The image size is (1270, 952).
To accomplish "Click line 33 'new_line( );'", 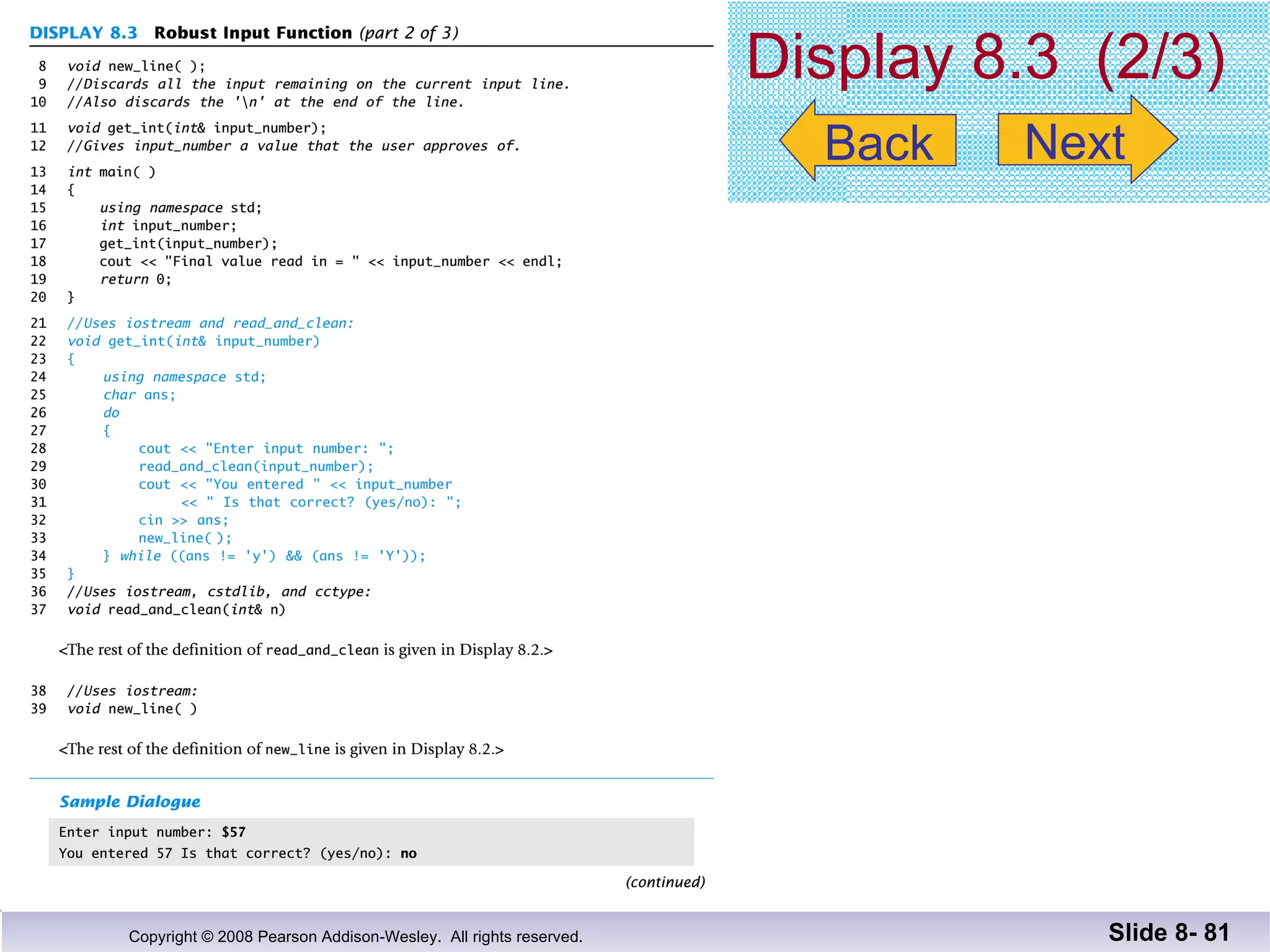I will point(185,539).
